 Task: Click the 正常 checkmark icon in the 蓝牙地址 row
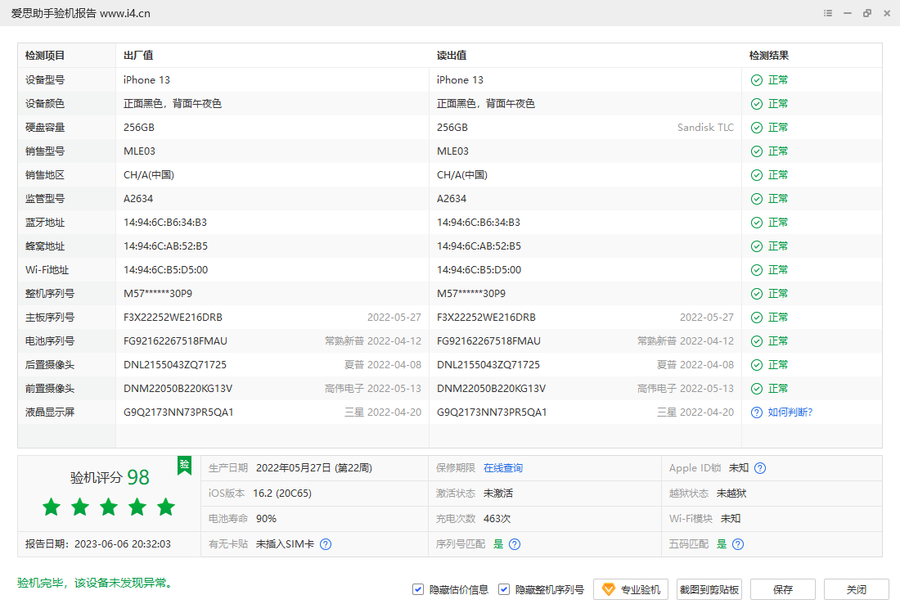(757, 223)
